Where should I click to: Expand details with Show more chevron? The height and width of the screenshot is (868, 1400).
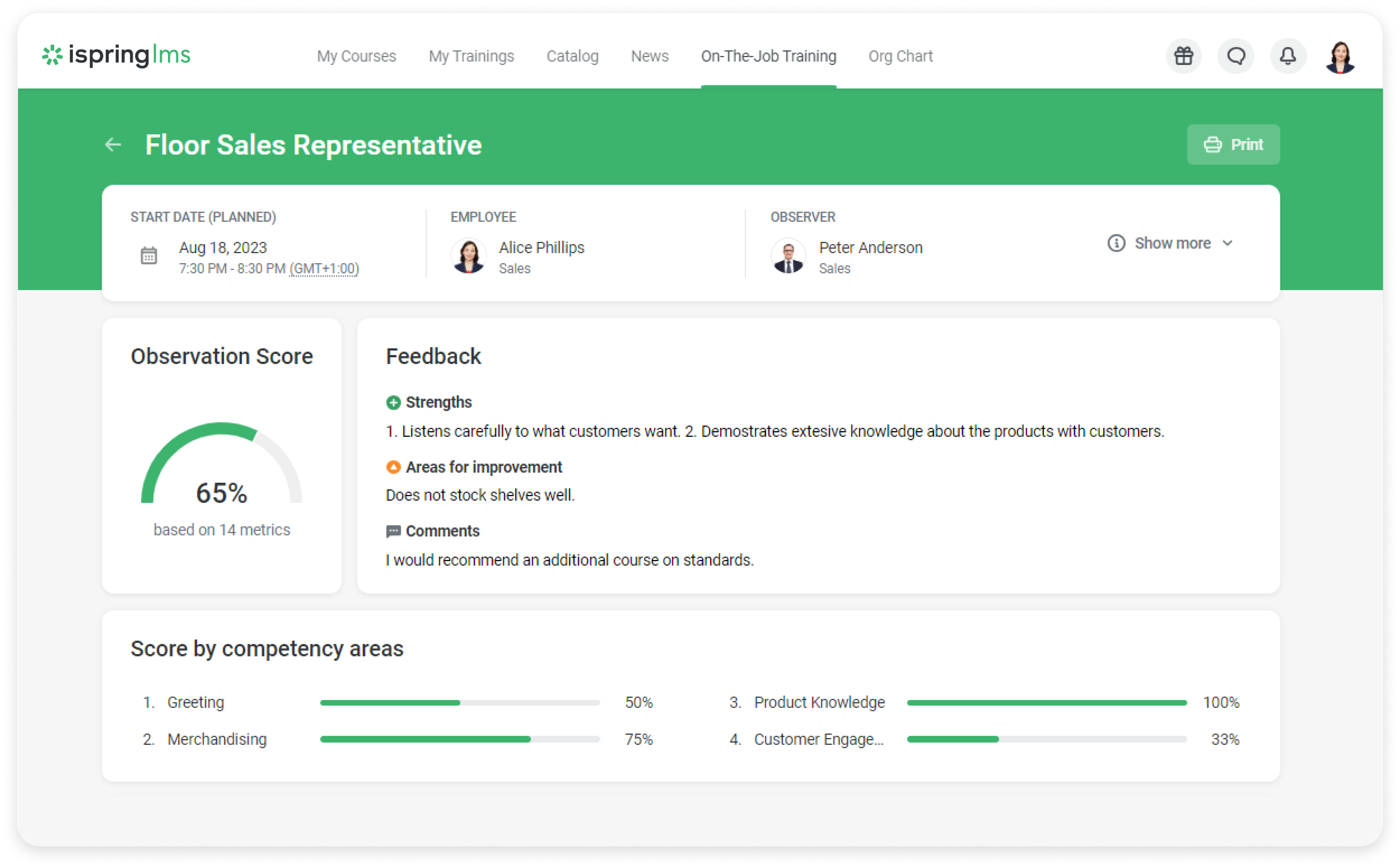1227,243
